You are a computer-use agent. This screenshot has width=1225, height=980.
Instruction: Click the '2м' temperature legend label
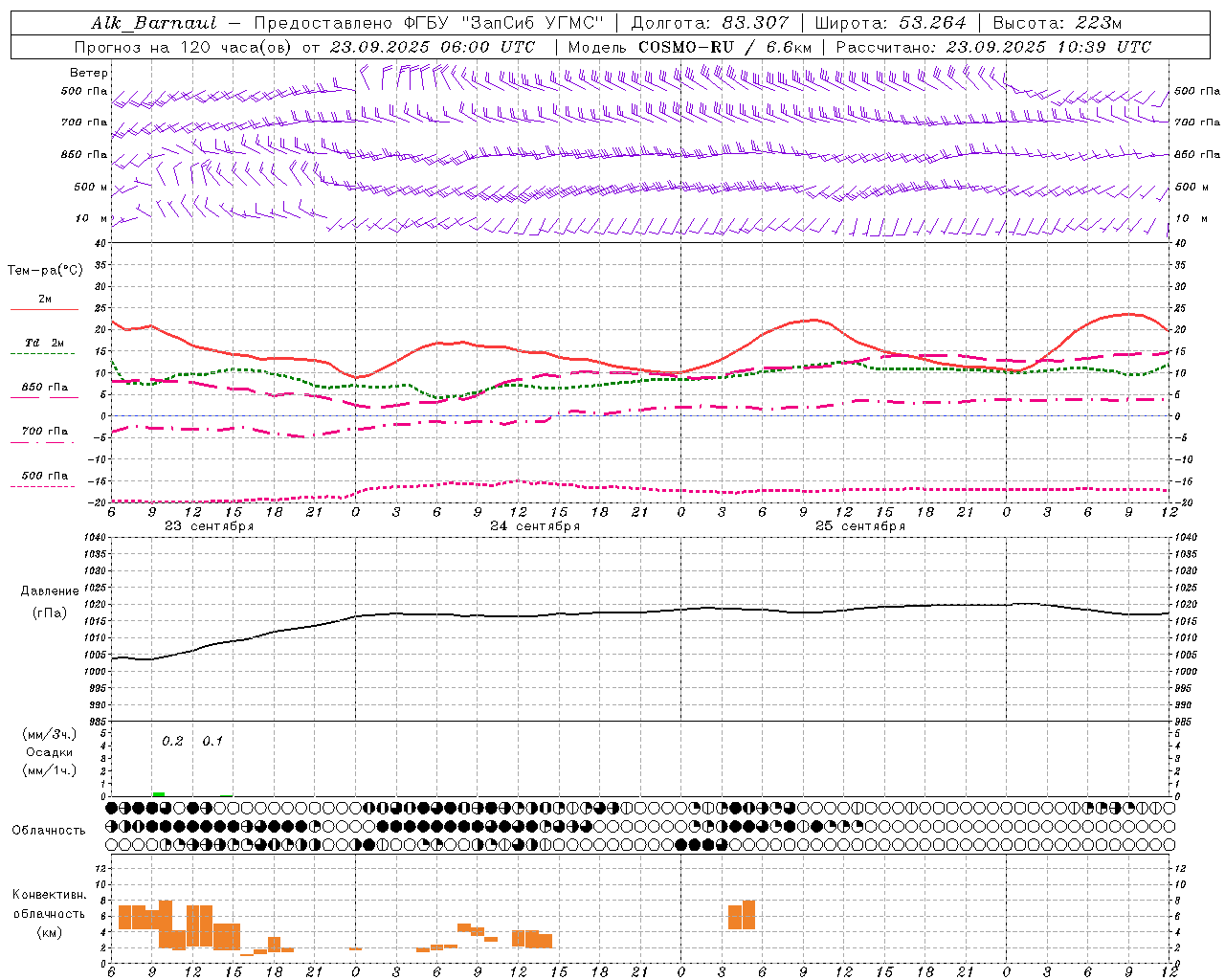[45, 300]
